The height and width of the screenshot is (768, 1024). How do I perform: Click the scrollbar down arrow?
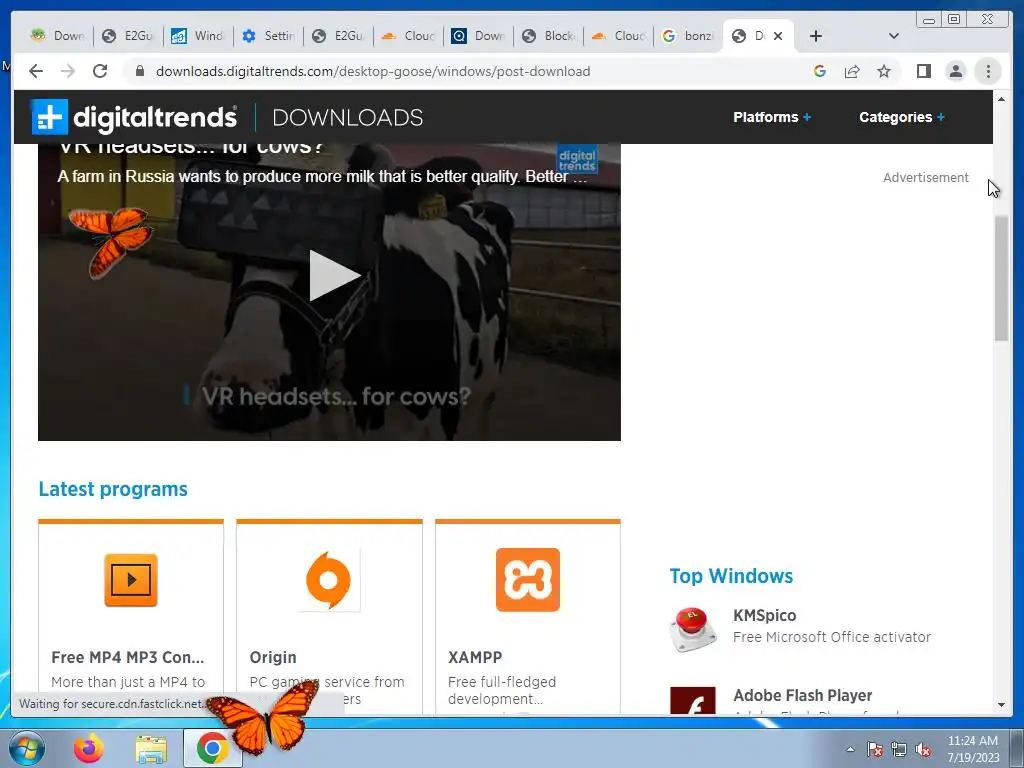[1001, 705]
